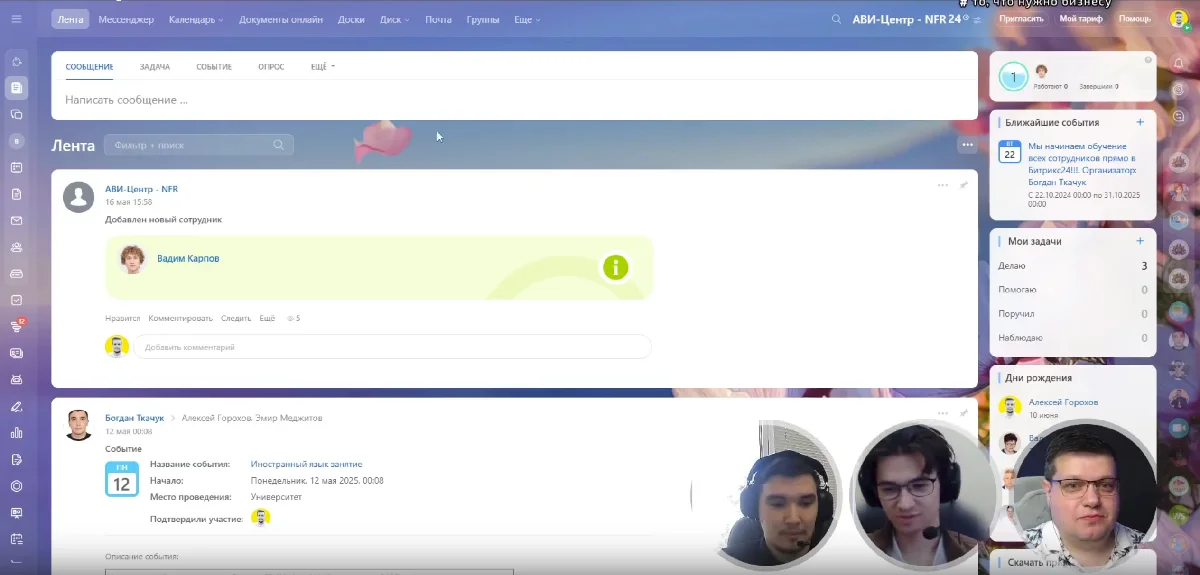The width and height of the screenshot is (1200, 575).
Task: Open Делаю tasks counter row
Action: (x=1072, y=266)
